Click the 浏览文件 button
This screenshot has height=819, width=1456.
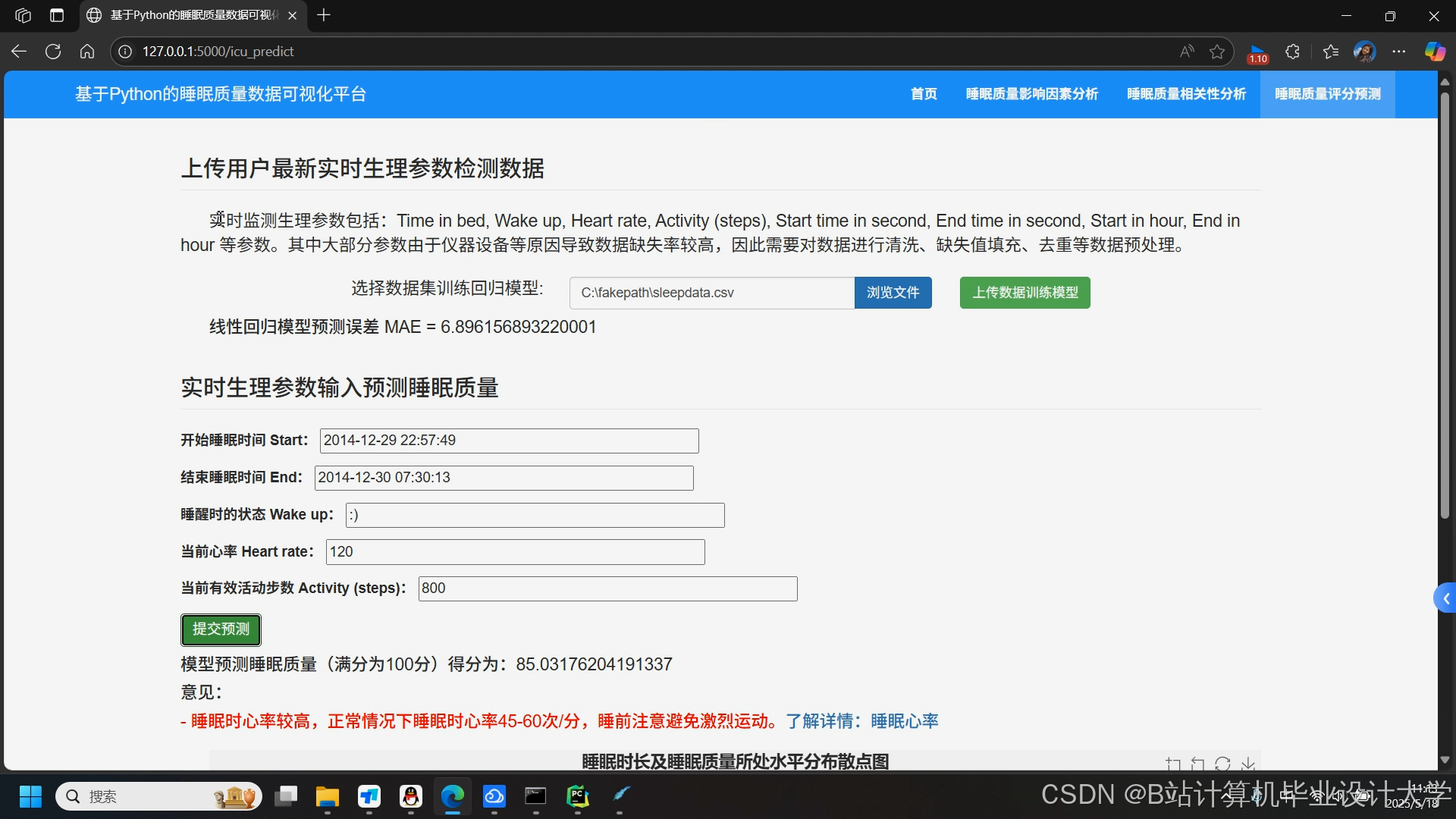[893, 293]
